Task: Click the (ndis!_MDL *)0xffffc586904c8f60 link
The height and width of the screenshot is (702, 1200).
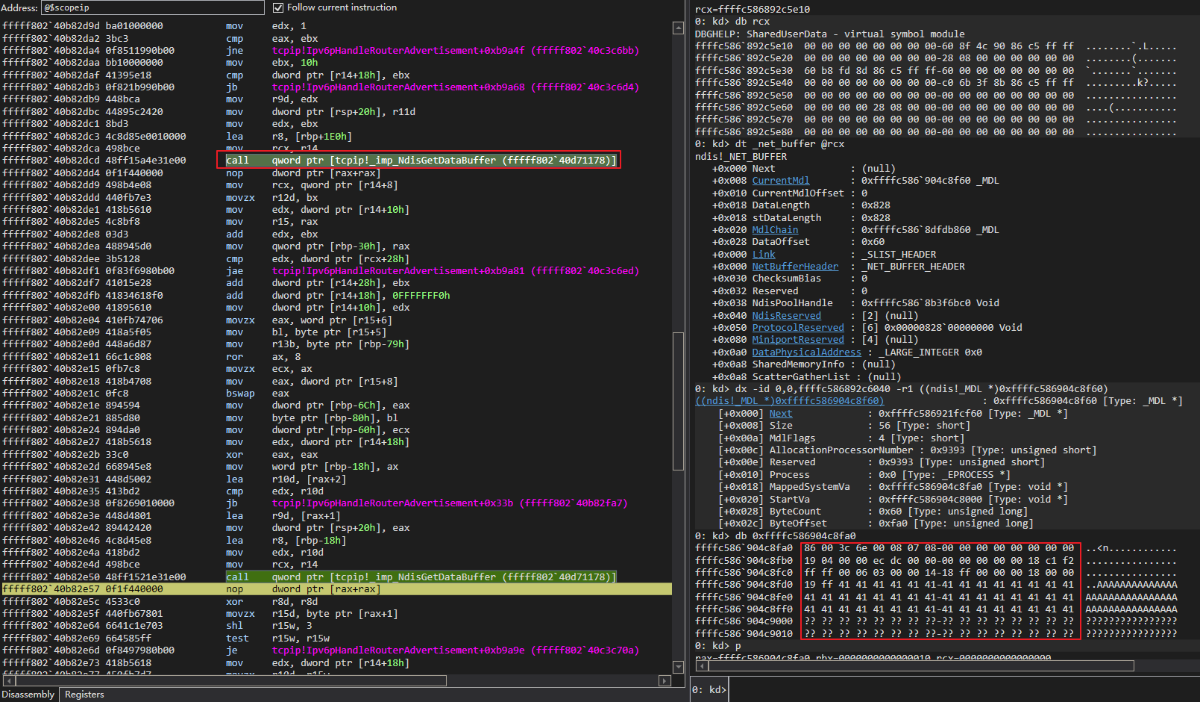Action: [789, 401]
